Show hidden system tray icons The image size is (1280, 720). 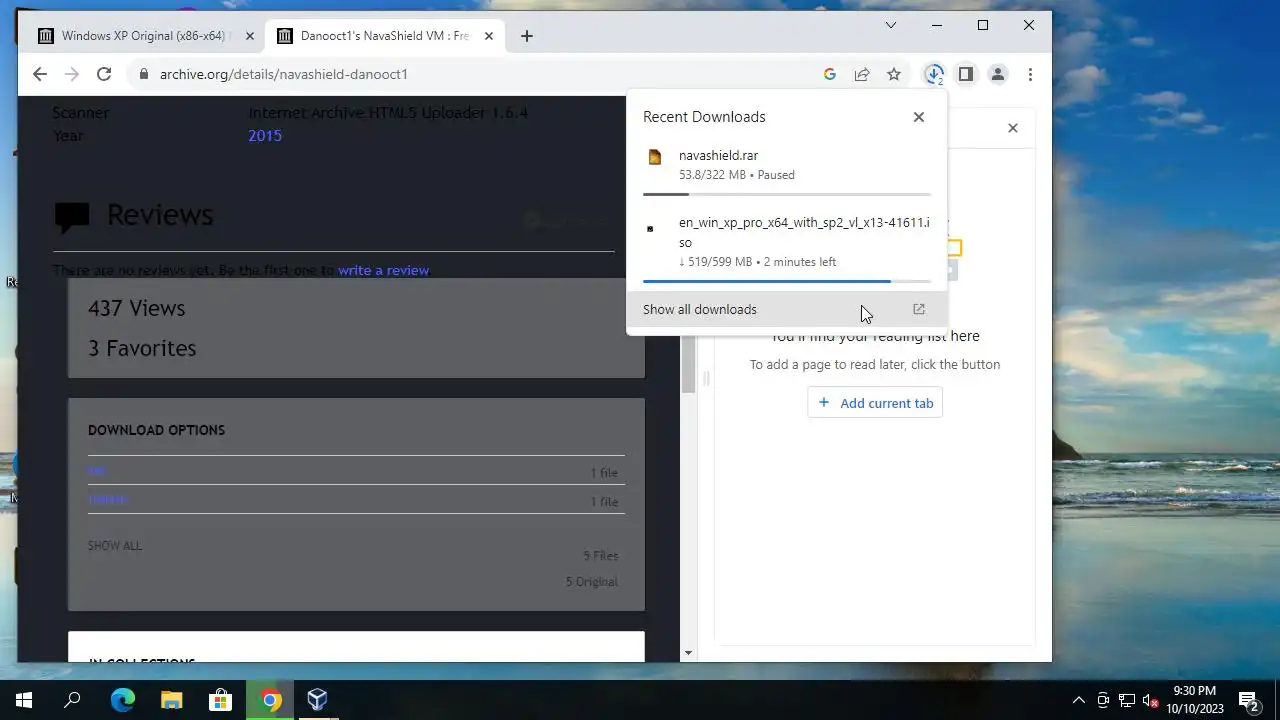1079,700
